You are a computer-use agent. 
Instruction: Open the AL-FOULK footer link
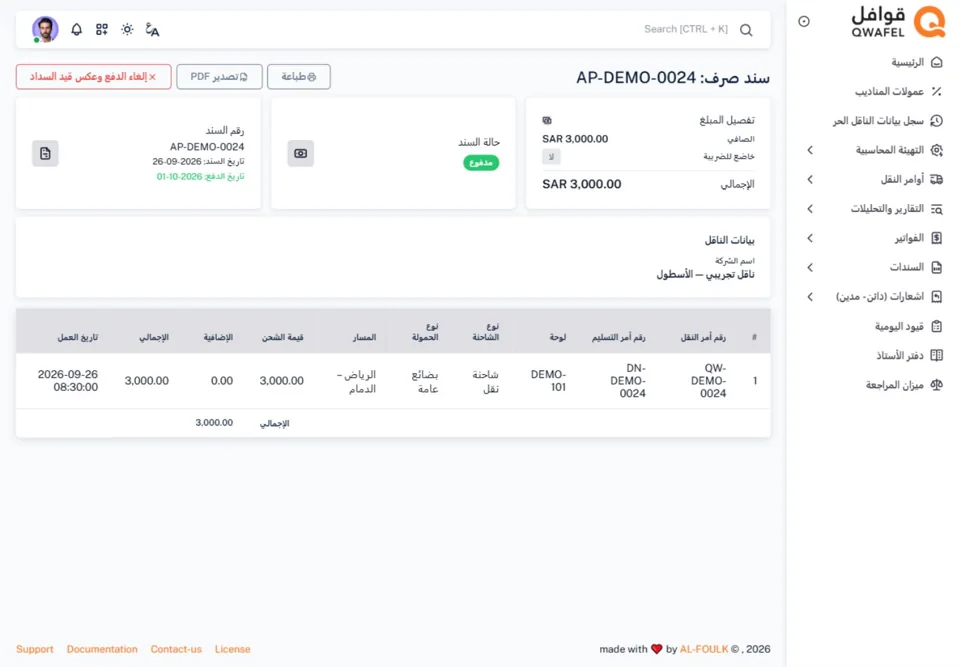coord(704,649)
